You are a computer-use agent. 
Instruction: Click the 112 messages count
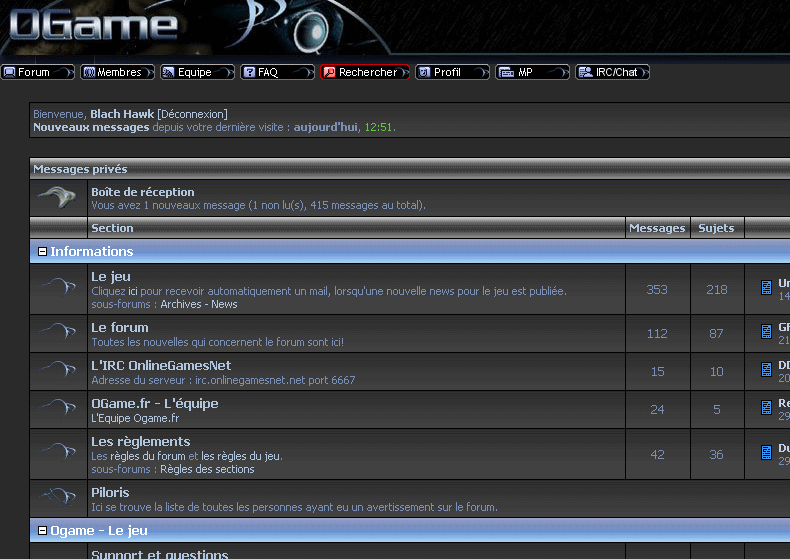pyautogui.click(x=657, y=333)
